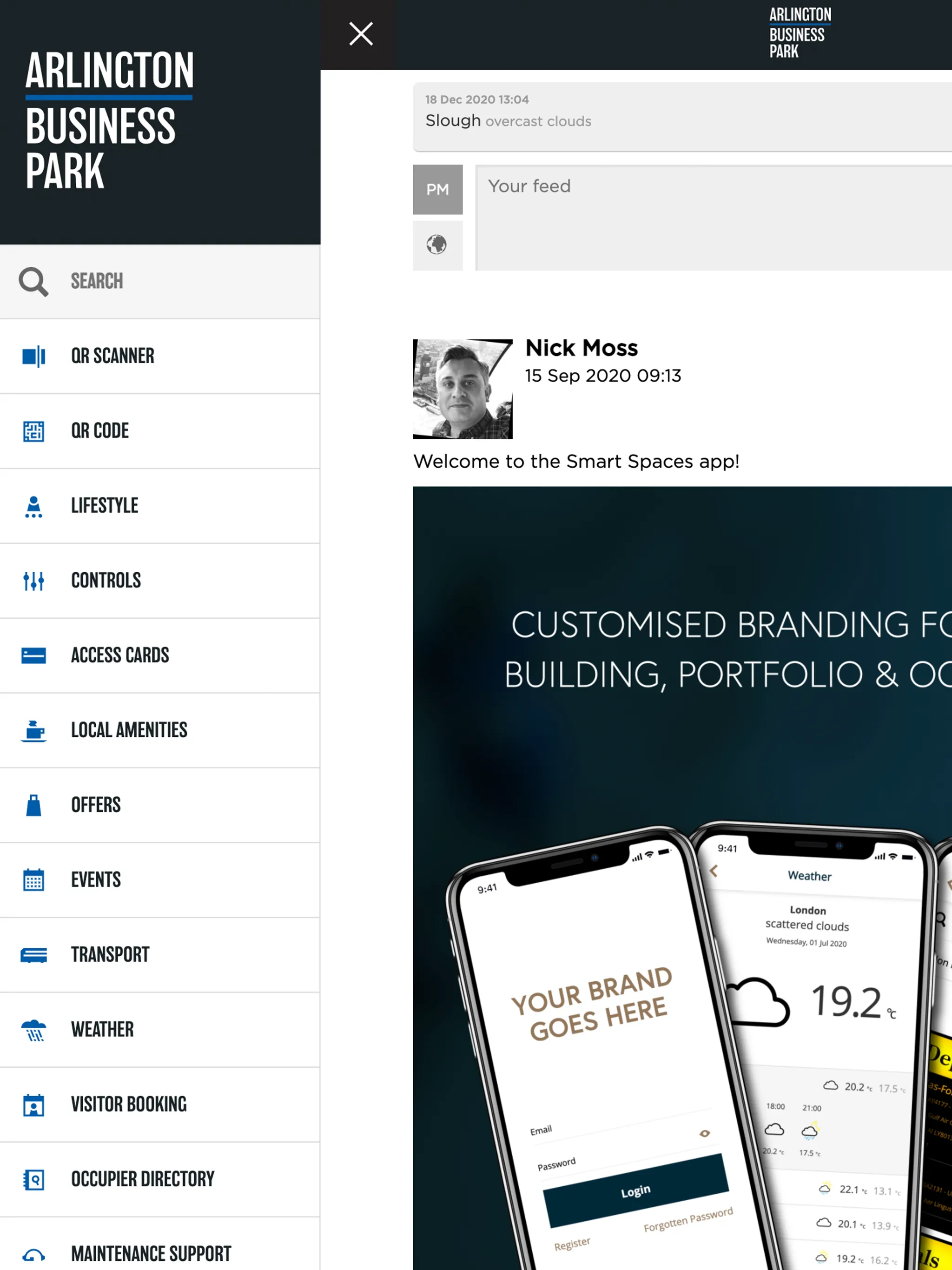Toggle the PM user avatar button

437,189
